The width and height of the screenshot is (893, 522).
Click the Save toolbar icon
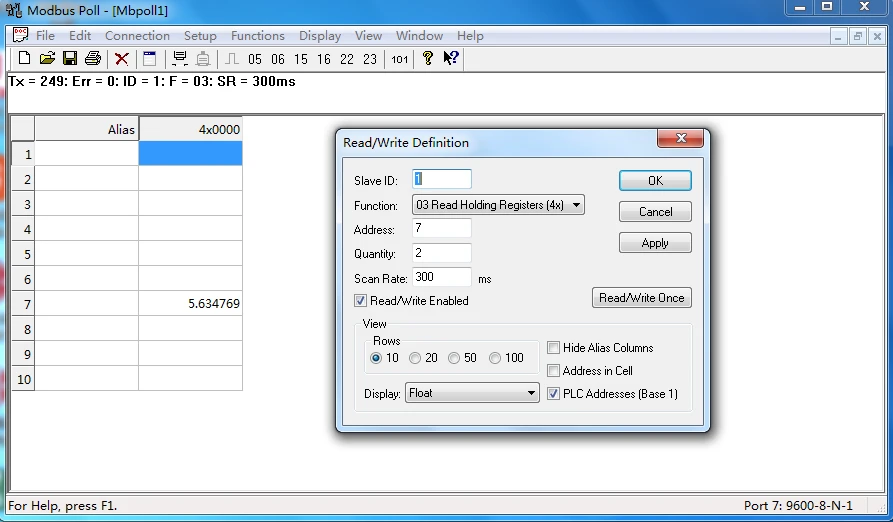pyautogui.click(x=70, y=59)
